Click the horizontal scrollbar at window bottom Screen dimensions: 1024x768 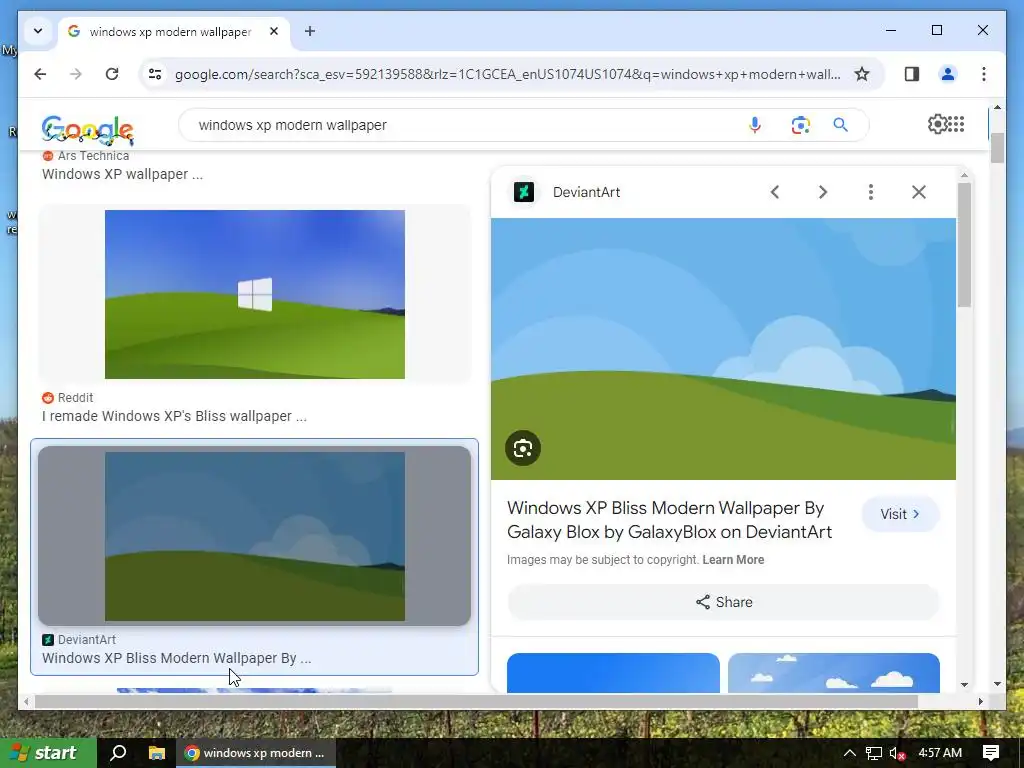(476, 701)
